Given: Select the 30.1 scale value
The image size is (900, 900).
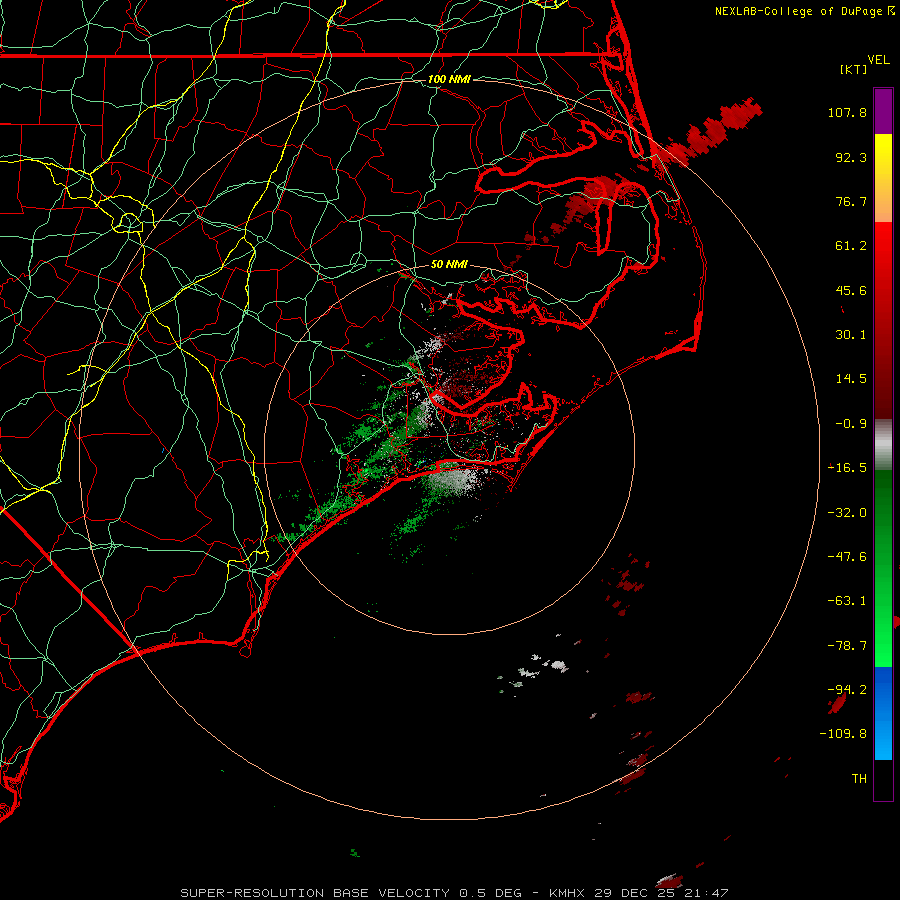Looking at the screenshot, I should tap(851, 335).
